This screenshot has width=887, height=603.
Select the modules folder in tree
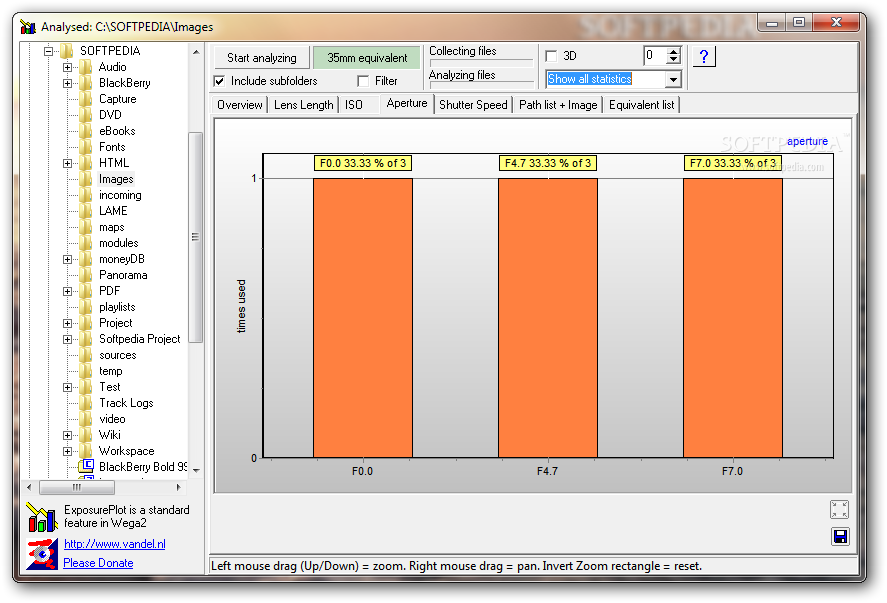(118, 243)
